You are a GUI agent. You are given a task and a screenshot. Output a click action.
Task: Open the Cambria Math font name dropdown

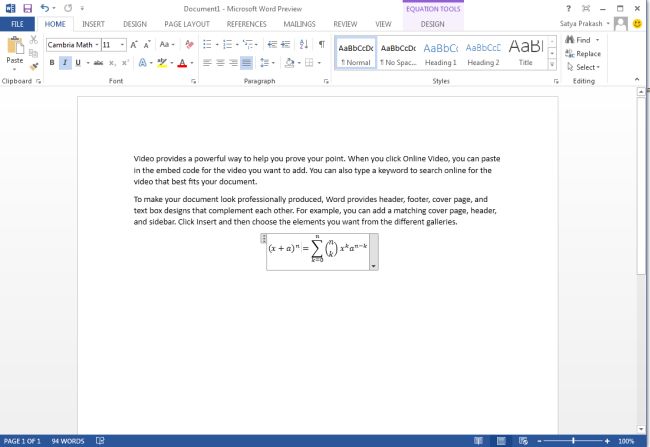(x=97, y=44)
